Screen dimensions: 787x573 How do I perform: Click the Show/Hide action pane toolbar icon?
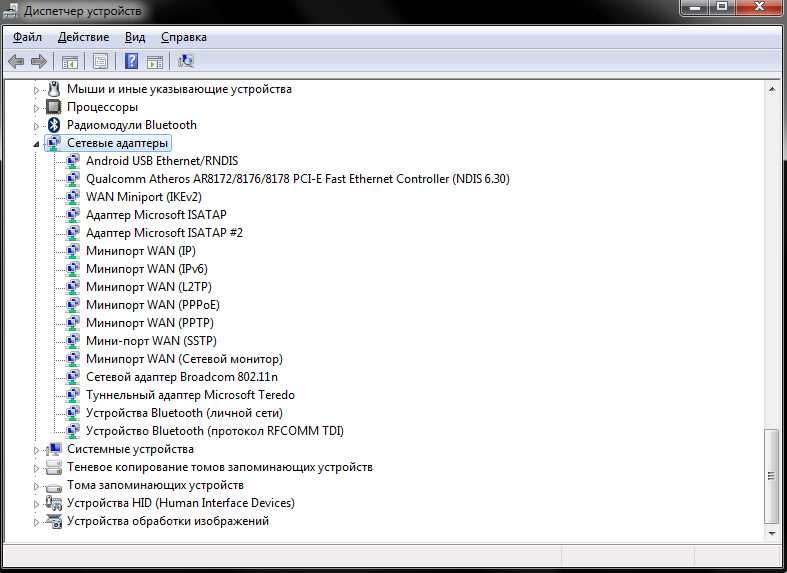point(155,62)
